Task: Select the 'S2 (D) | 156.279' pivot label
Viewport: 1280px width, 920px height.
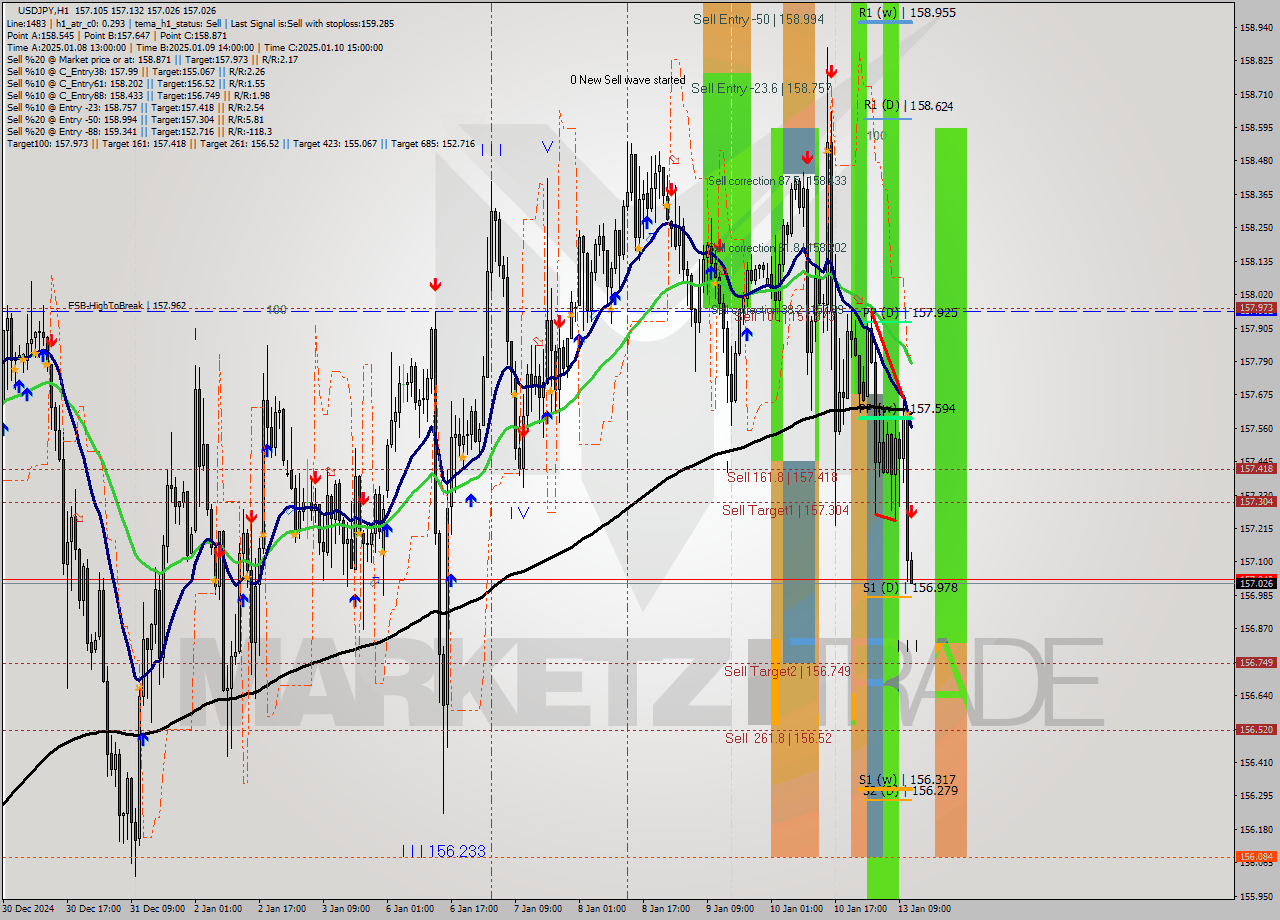Action: point(910,791)
